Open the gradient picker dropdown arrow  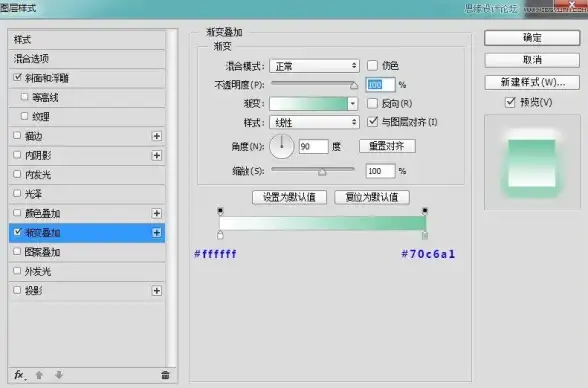[352, 103]
